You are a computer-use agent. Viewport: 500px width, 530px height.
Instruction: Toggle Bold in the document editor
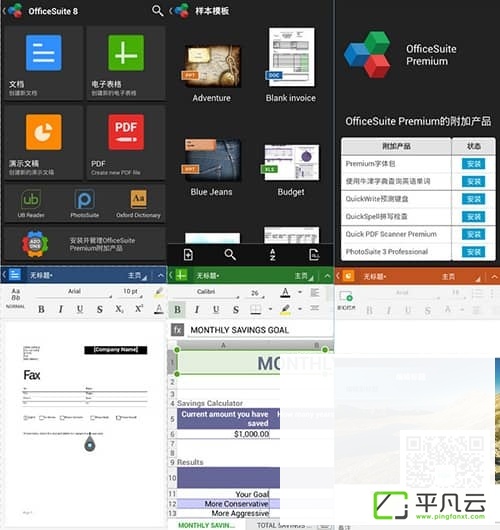41,309
